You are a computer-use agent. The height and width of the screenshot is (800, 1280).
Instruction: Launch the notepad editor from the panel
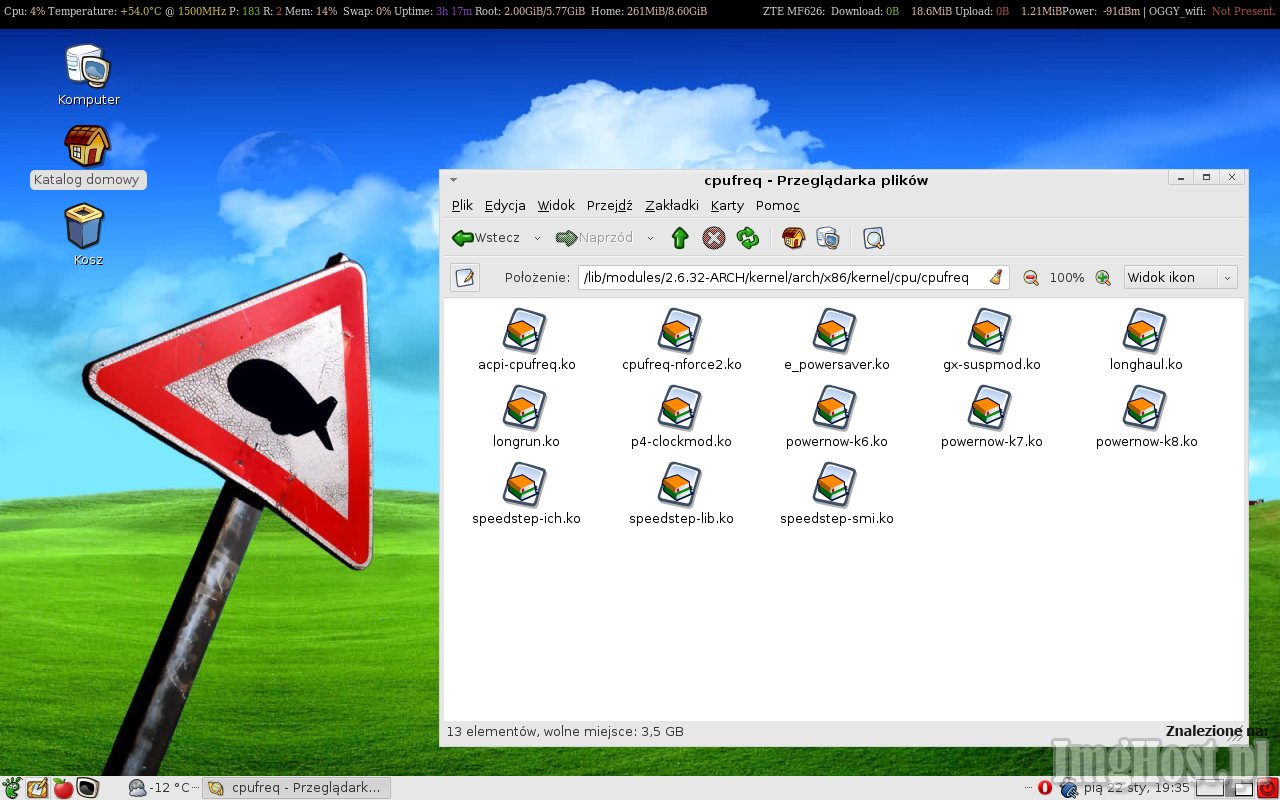(x=38, y=788)
